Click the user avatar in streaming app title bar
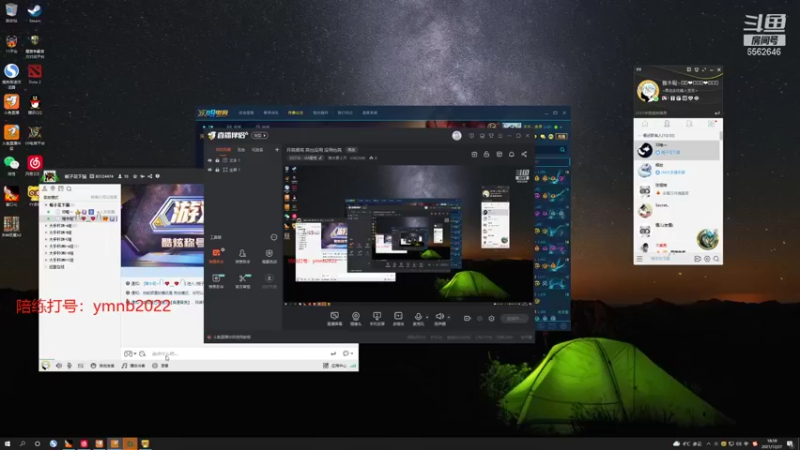 coord(457,135)
